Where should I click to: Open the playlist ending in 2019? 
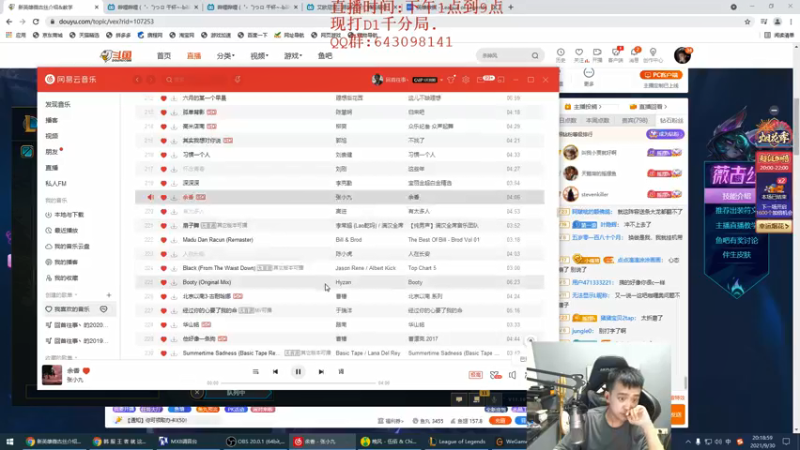coord(77,341)
